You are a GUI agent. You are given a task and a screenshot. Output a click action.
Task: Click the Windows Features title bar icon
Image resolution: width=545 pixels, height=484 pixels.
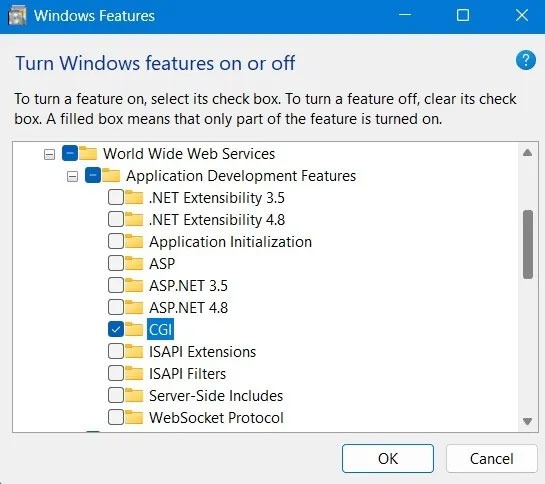[17, 16]
